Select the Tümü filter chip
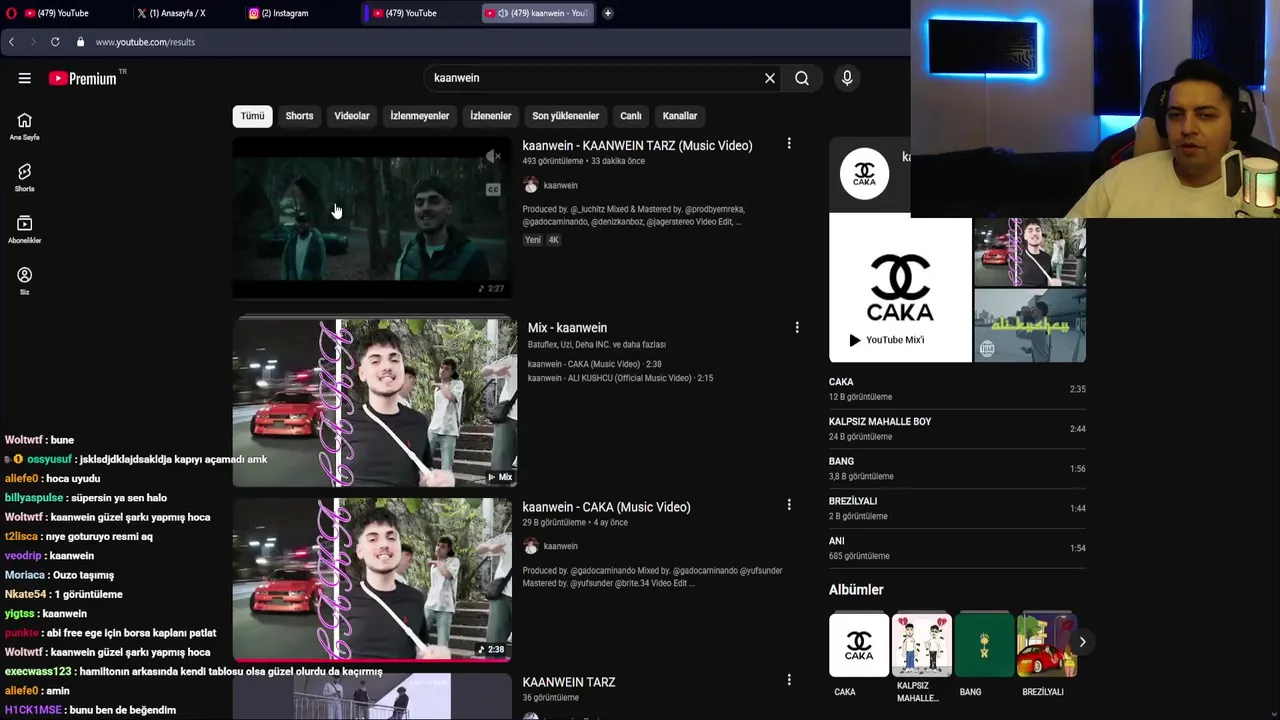 (x=252, y=116)
